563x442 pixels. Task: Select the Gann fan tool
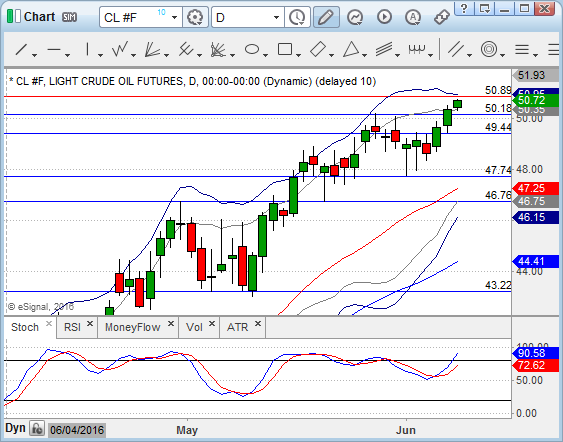(x=152, y=50)
